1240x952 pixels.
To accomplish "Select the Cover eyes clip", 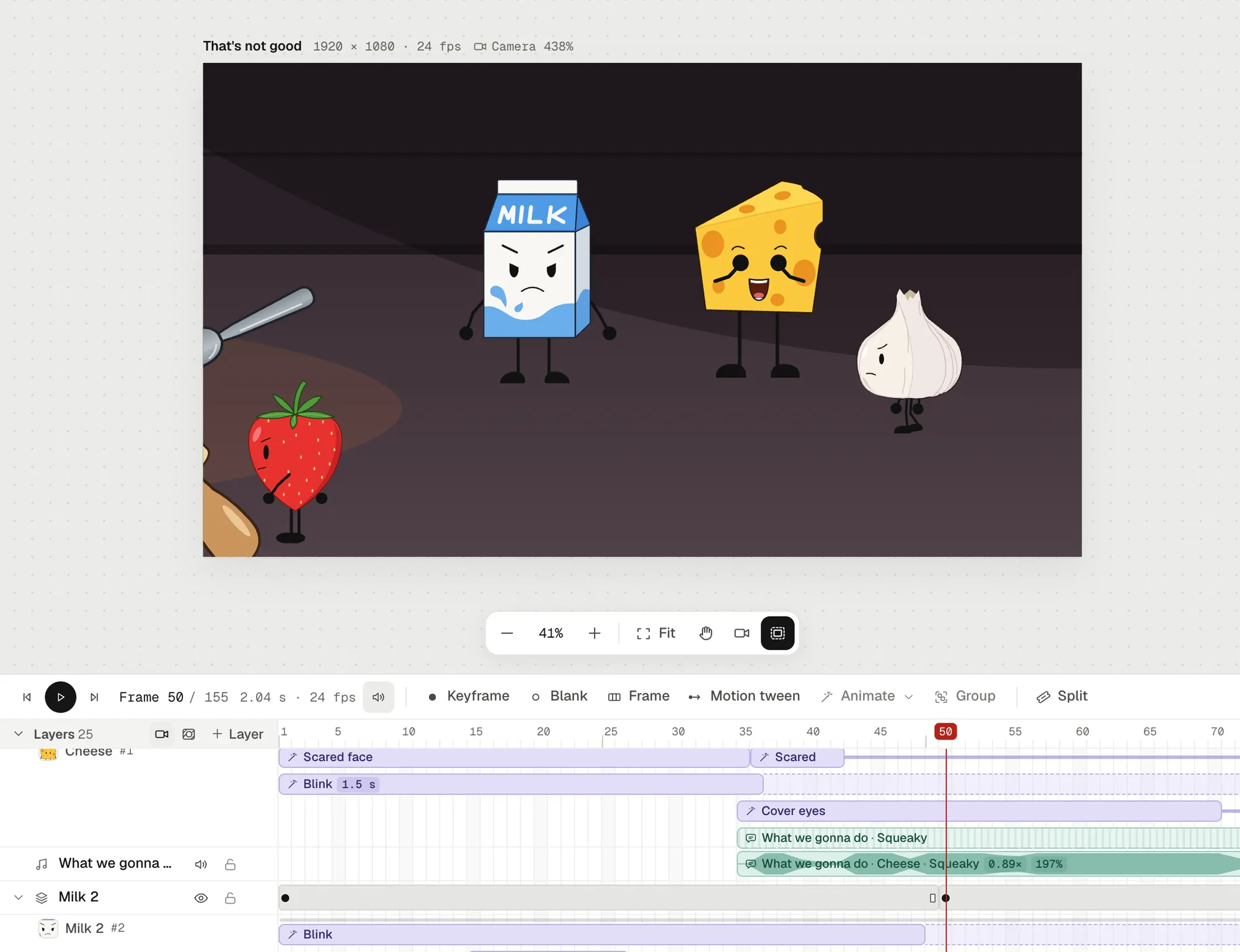I will click(979, 811).
